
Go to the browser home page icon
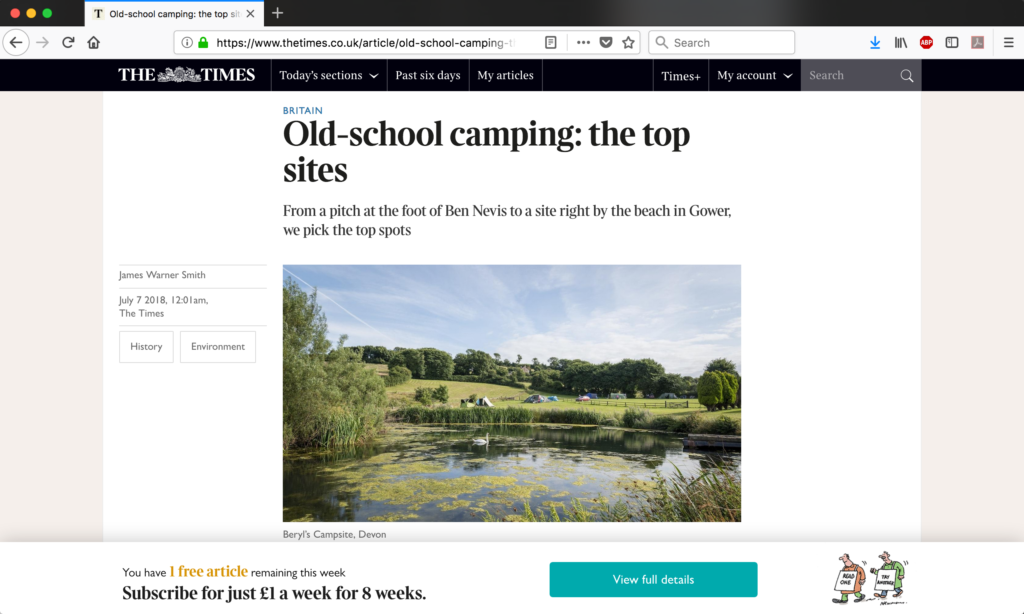pyautogui.click(x=94, y=42)
